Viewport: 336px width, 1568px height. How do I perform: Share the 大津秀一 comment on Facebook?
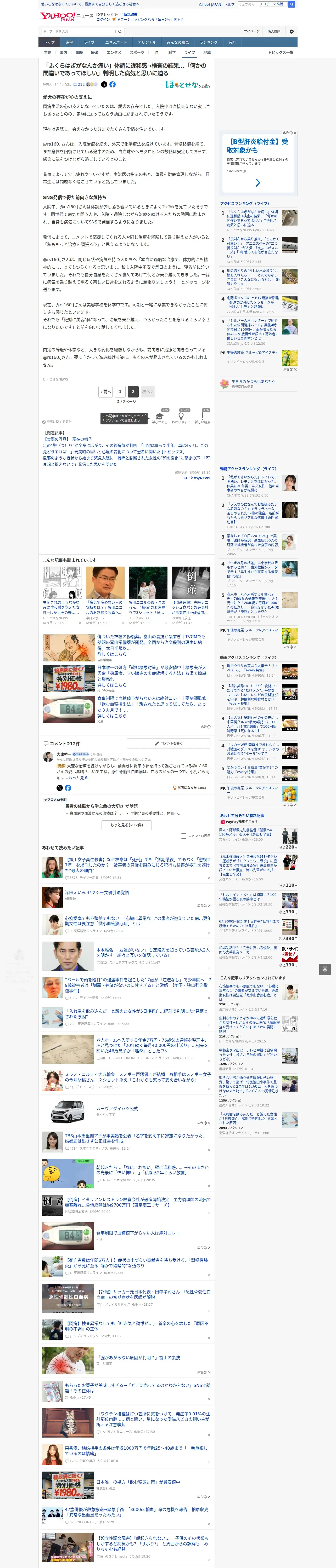point(68,788)
